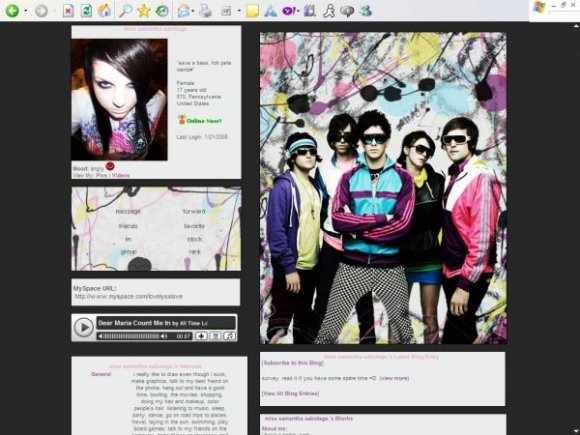Click the 'friends' contact link
This screenshot has width=580, height=435.
(x=128, y=226)
